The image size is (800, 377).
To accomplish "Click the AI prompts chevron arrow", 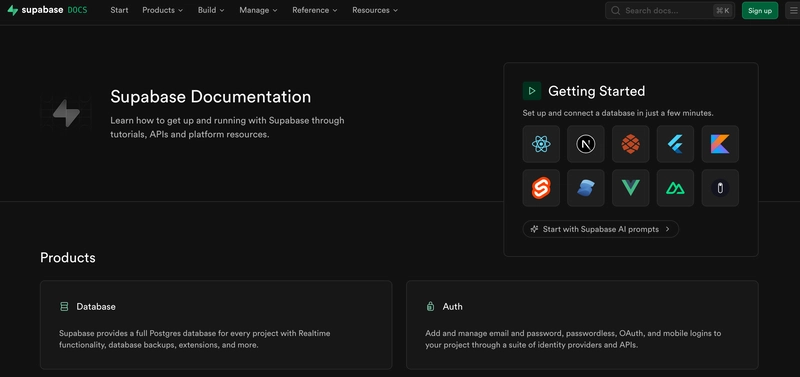I will [667, 229].
